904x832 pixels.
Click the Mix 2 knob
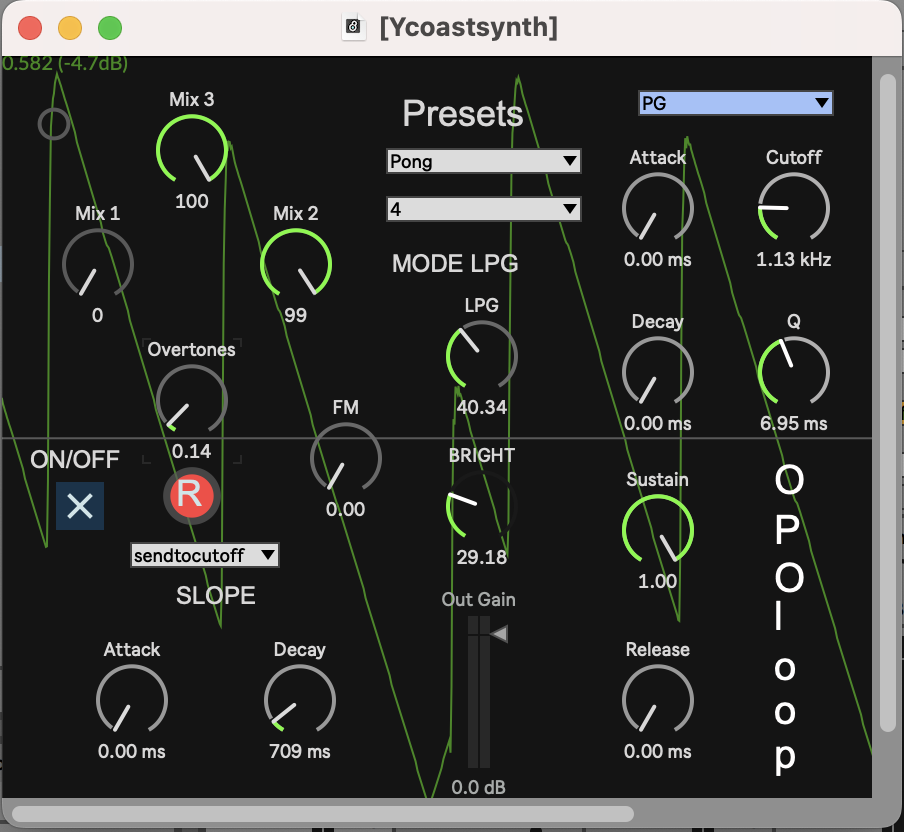pos(296,264)
